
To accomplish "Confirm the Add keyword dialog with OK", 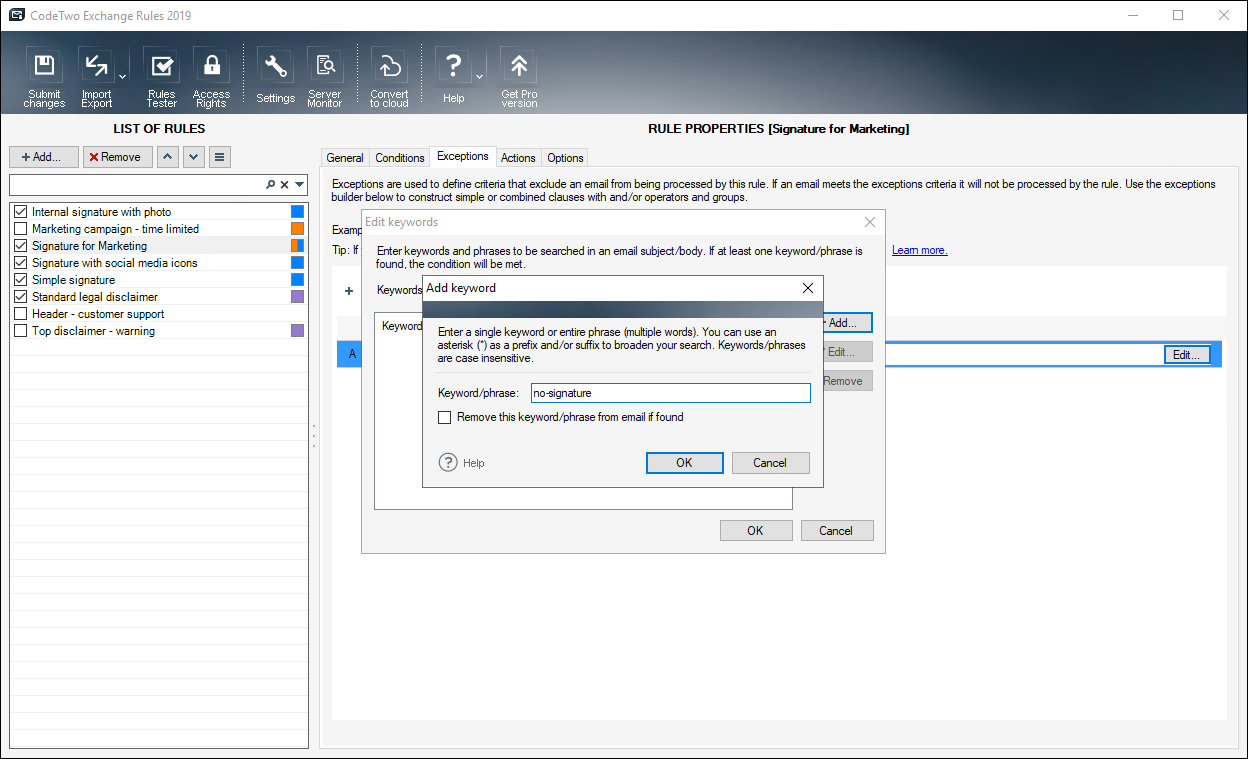I will pos(684,463).
